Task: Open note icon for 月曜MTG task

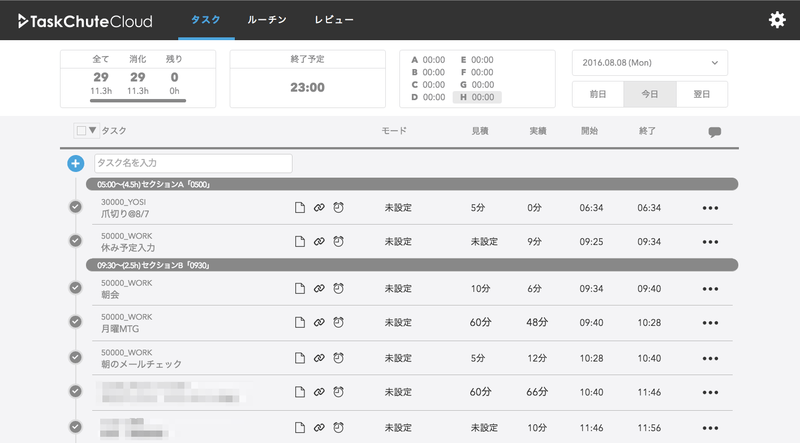Action: tap(300, 322)
